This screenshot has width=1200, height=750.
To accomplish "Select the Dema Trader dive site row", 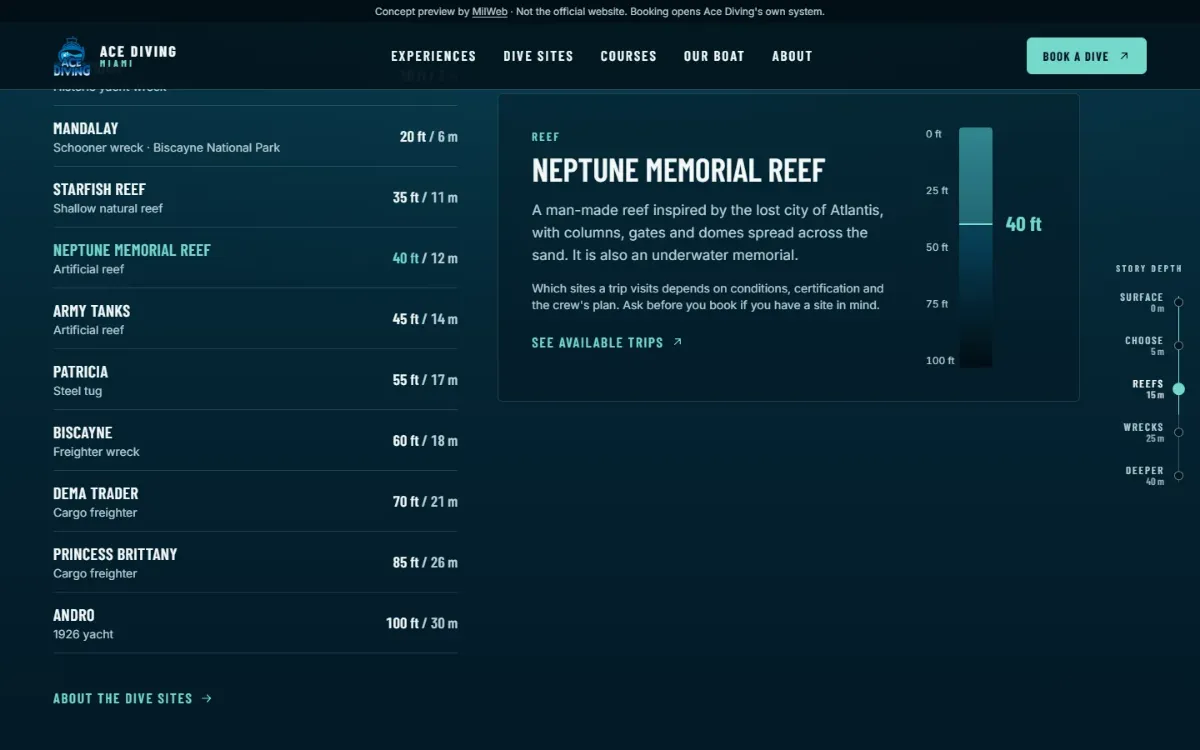I will click(x=255, y=502).
